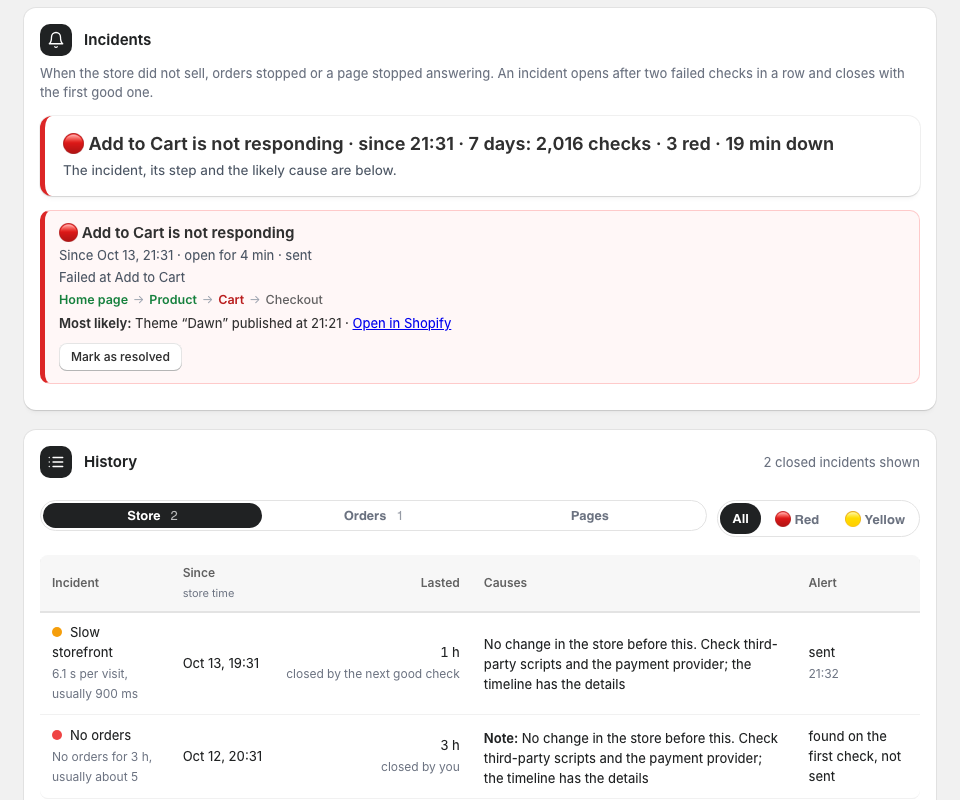
Task: Click the Incidents section heading
Action: 117,40
